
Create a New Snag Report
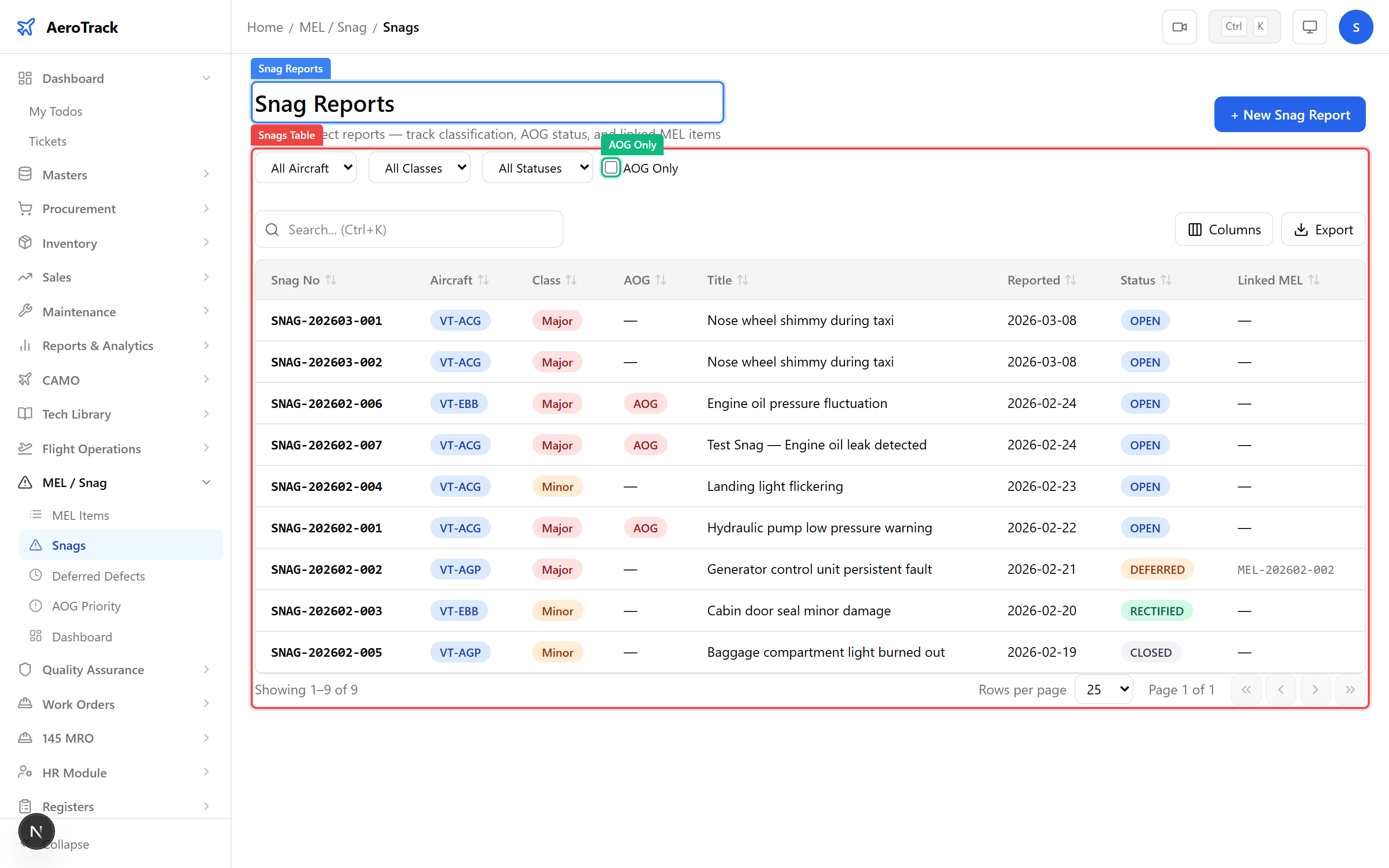[1289, 114]
